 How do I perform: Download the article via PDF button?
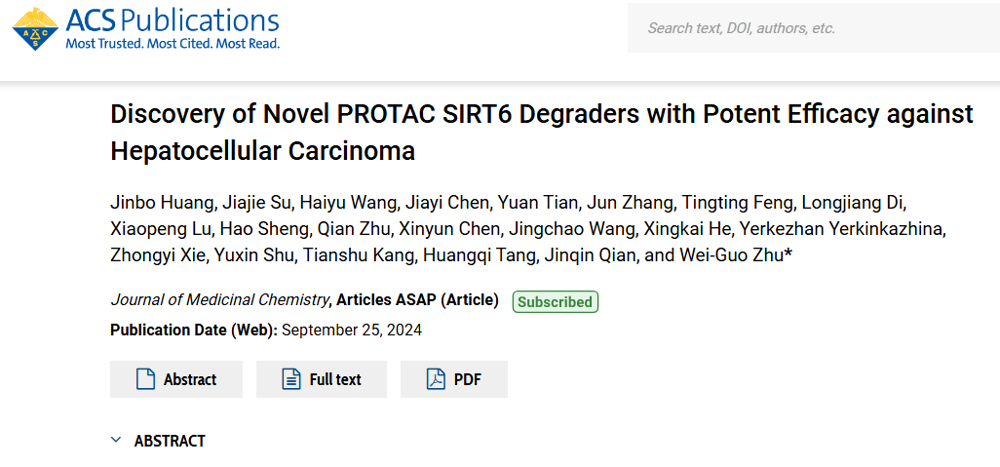point(454,379)
